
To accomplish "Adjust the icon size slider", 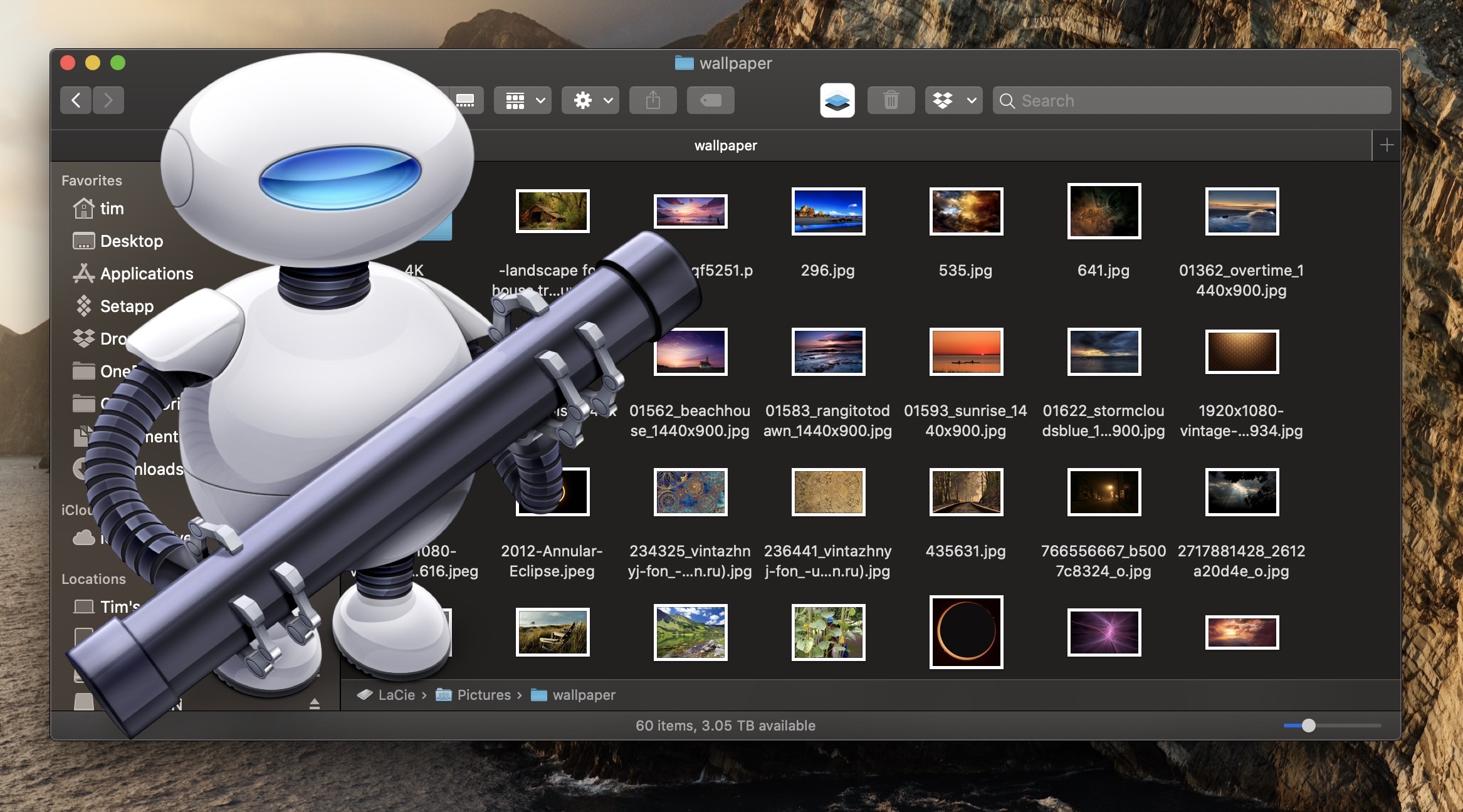I will click(x=1308, y=726).
